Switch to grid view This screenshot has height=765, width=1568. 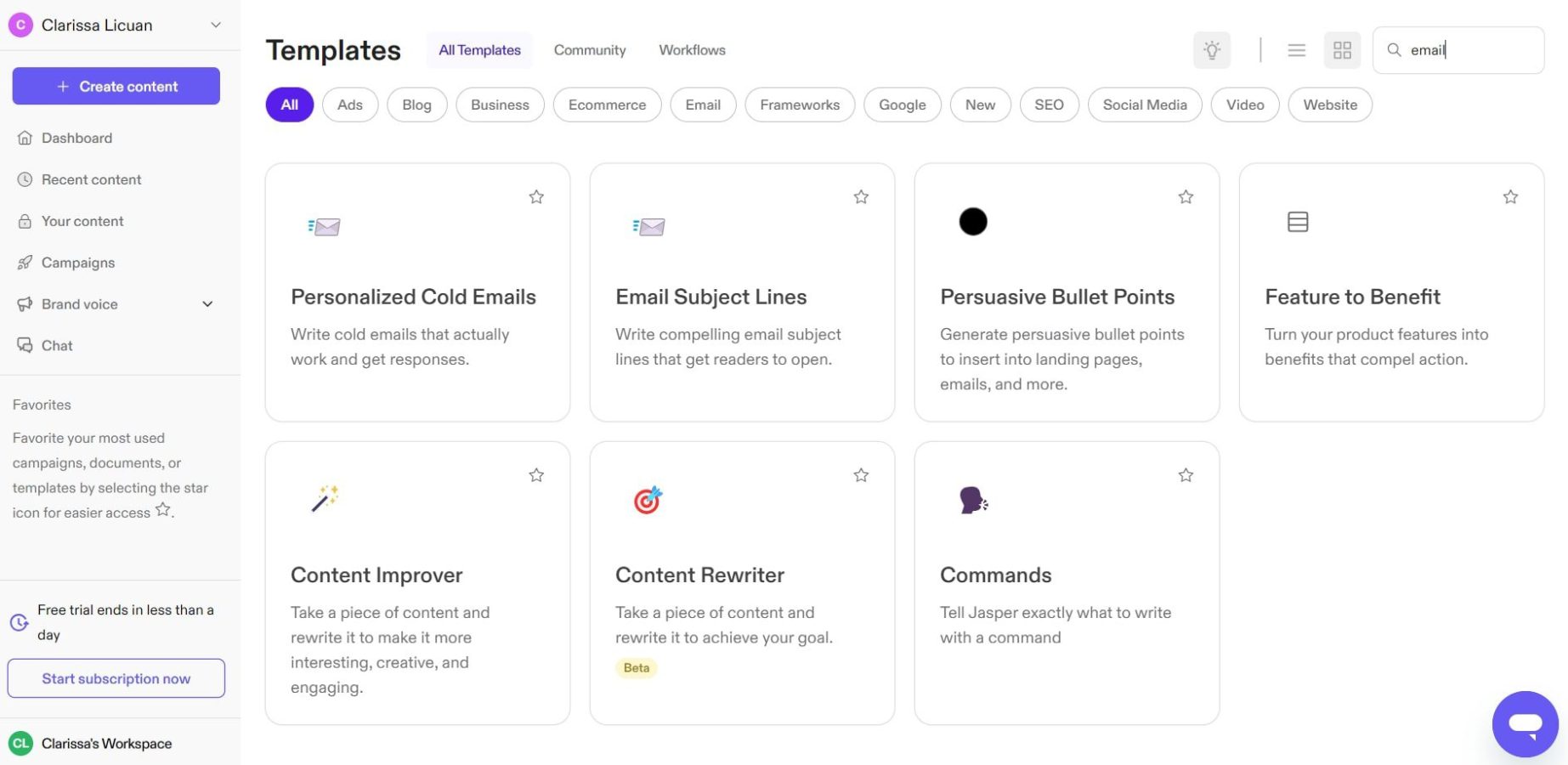point(1342,49)
